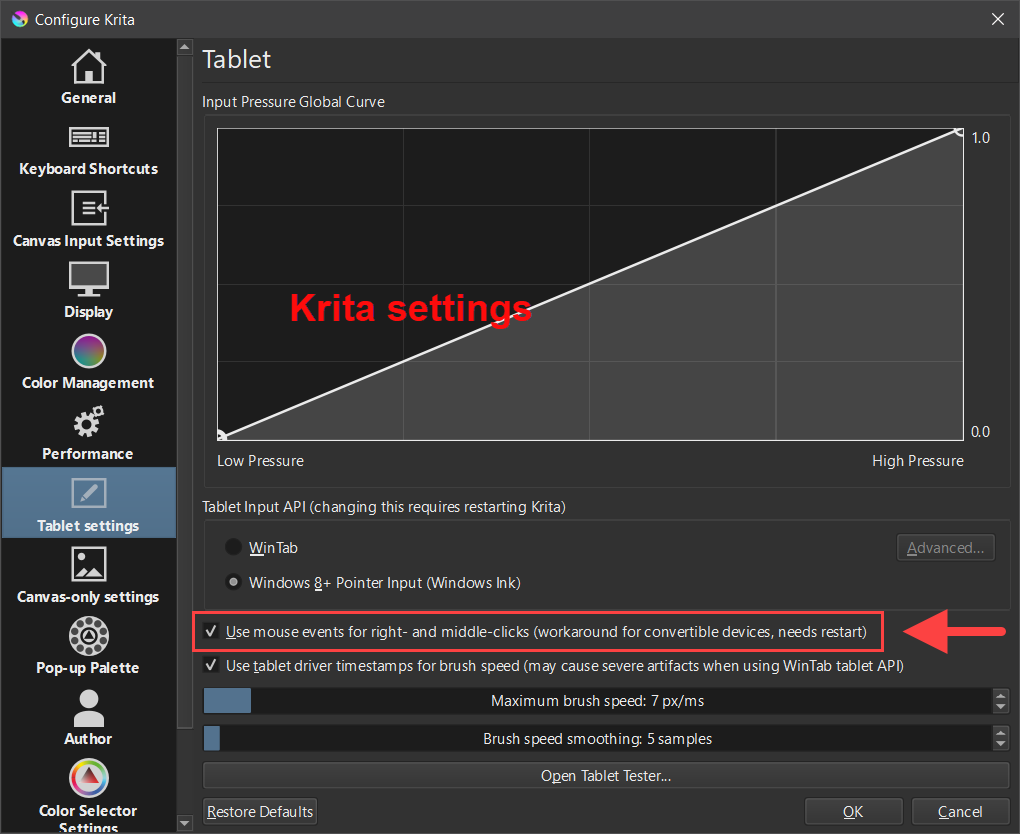Viewport: 1020px width, 834px height.
Task: Toggle tablet driver timestamps checkbox
Action: click(211, 665)
